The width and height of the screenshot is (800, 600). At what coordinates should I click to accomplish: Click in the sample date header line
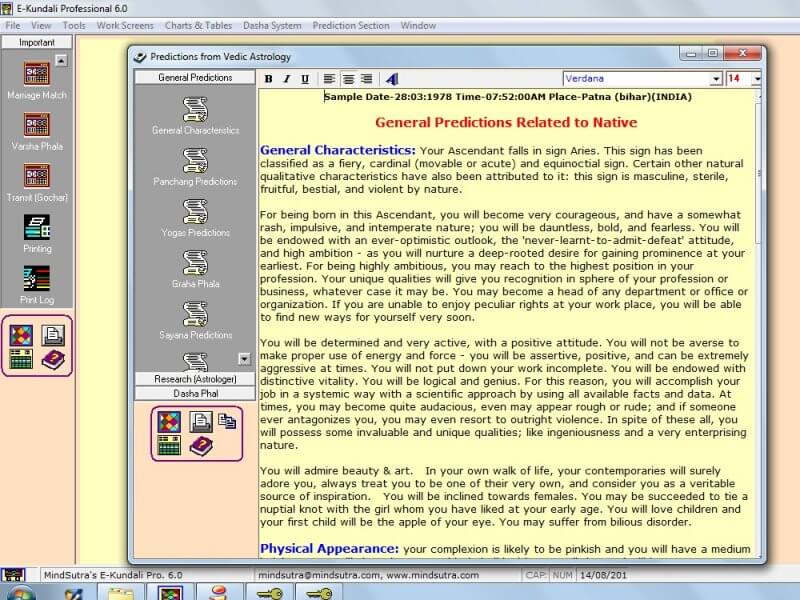508,96
